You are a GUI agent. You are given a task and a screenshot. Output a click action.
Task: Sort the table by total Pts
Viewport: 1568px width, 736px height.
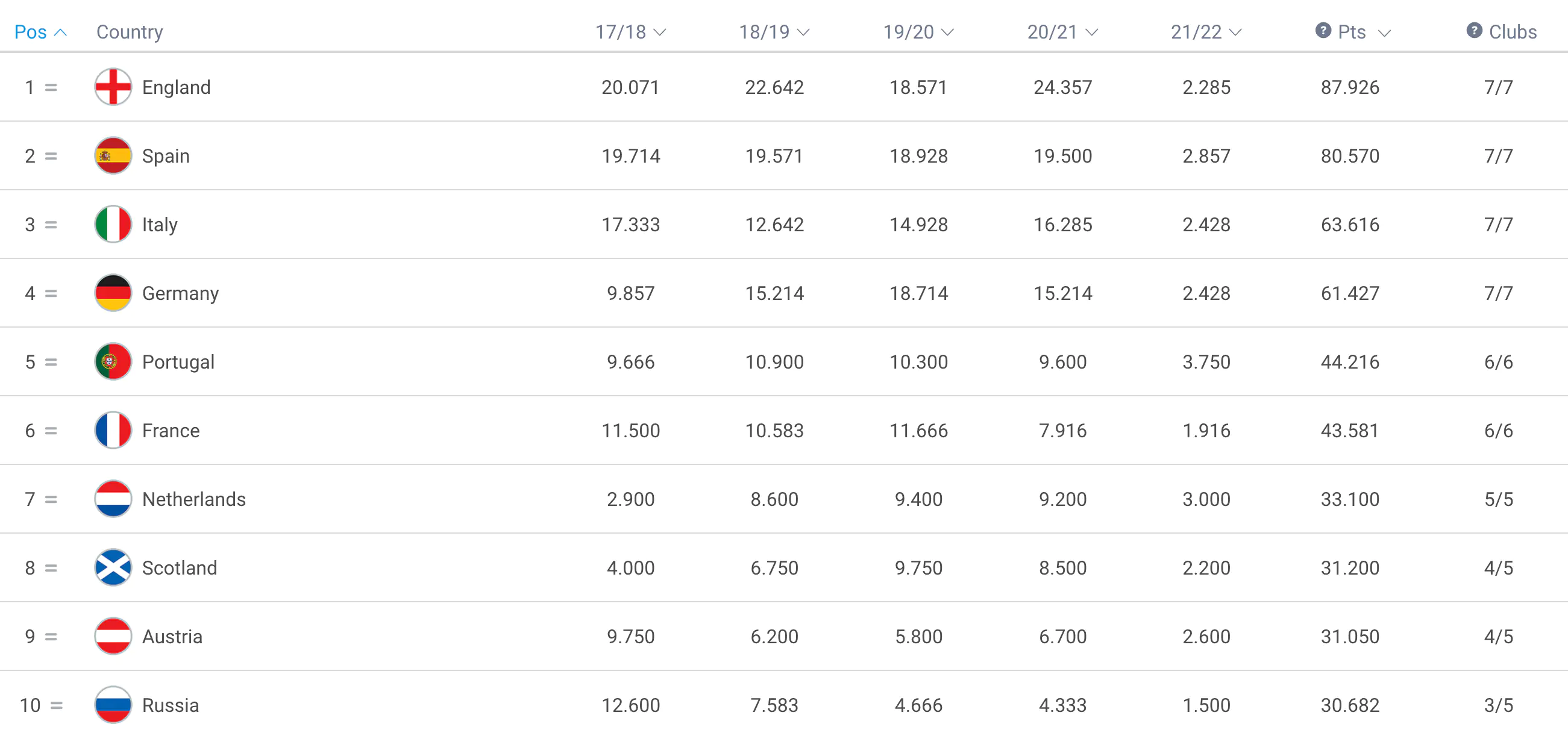pos(1363,32)
